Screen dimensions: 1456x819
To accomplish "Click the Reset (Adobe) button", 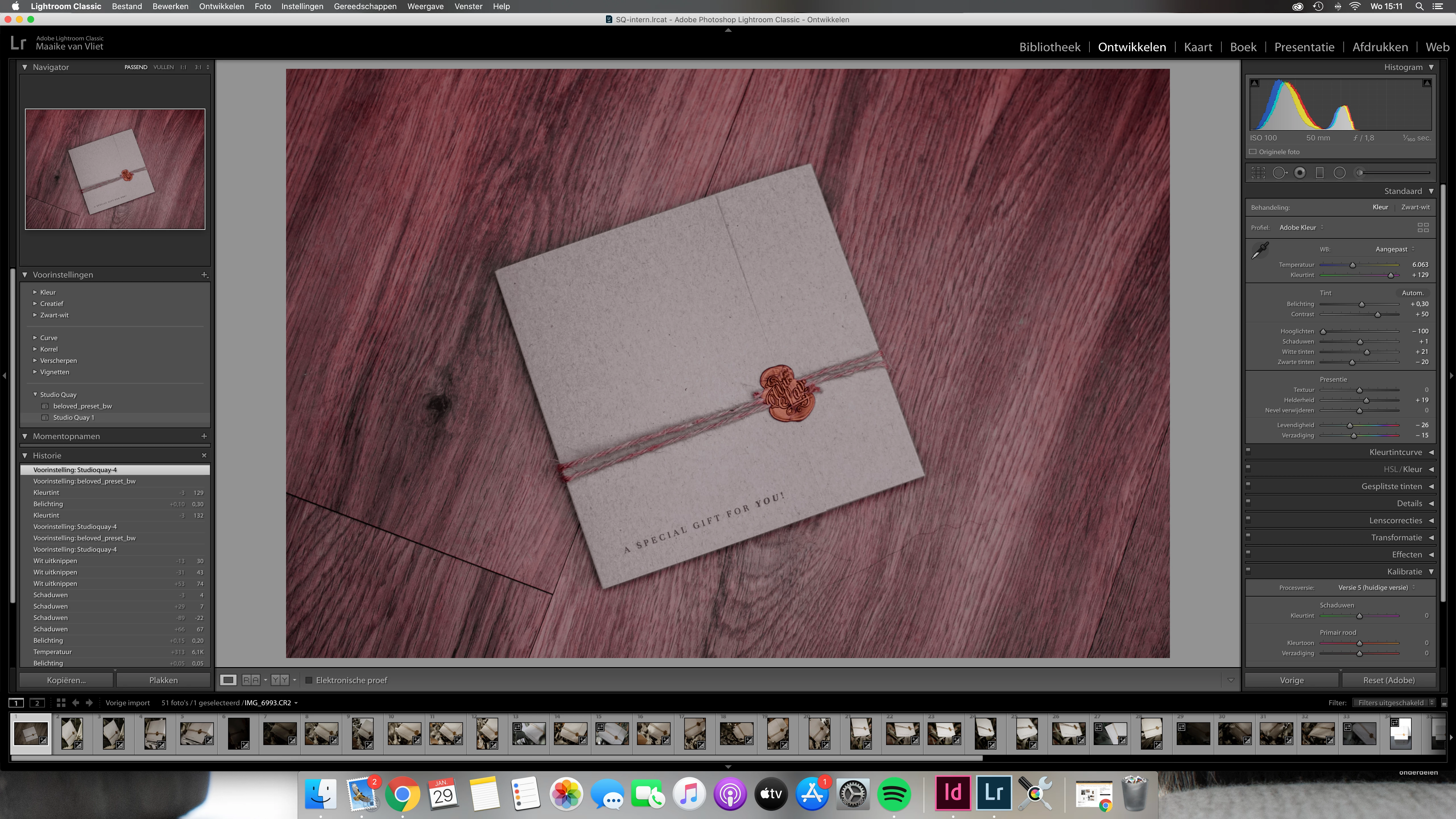I will click(1389, 680).
